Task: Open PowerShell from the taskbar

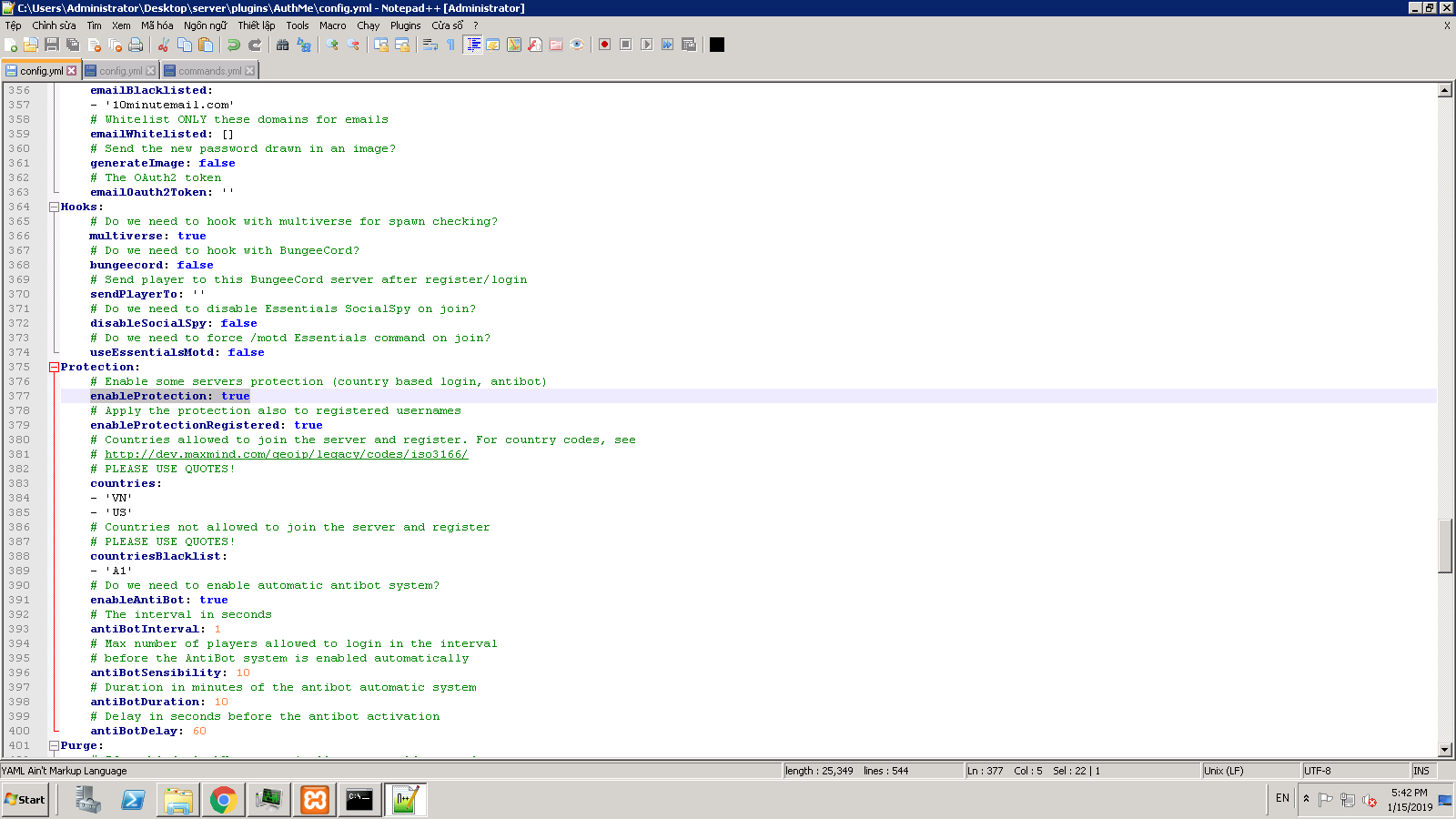Action: tap(133, 800)
